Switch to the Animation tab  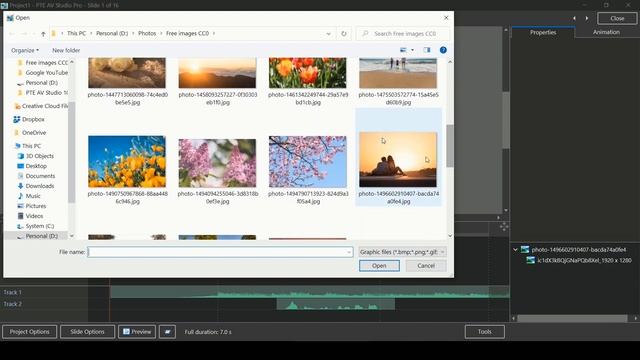(x=606, y=32)
